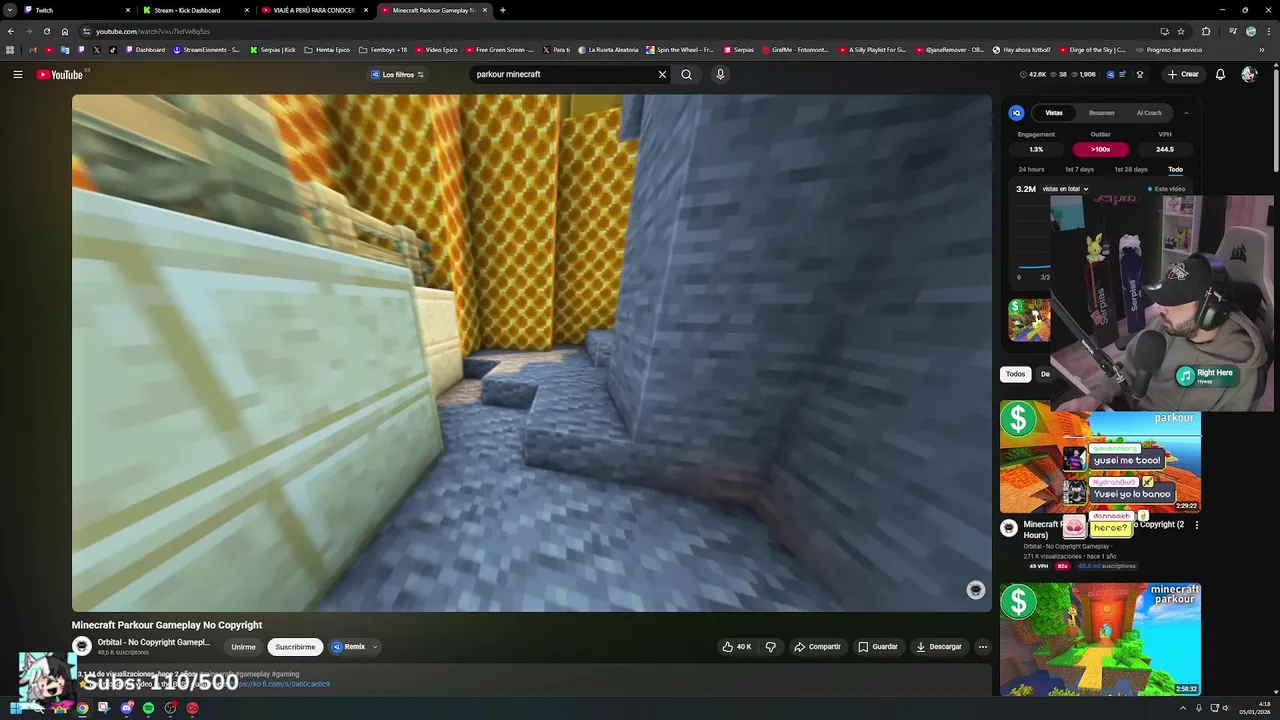Expand the Remix dropdown arrow

[x=375, y=647]
